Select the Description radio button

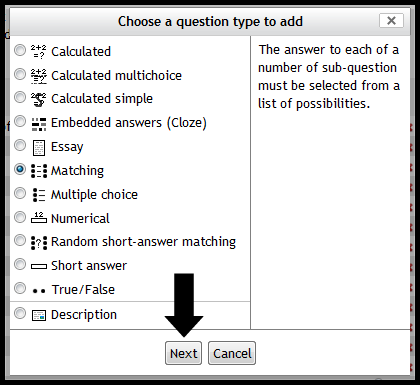pos(20,313)
